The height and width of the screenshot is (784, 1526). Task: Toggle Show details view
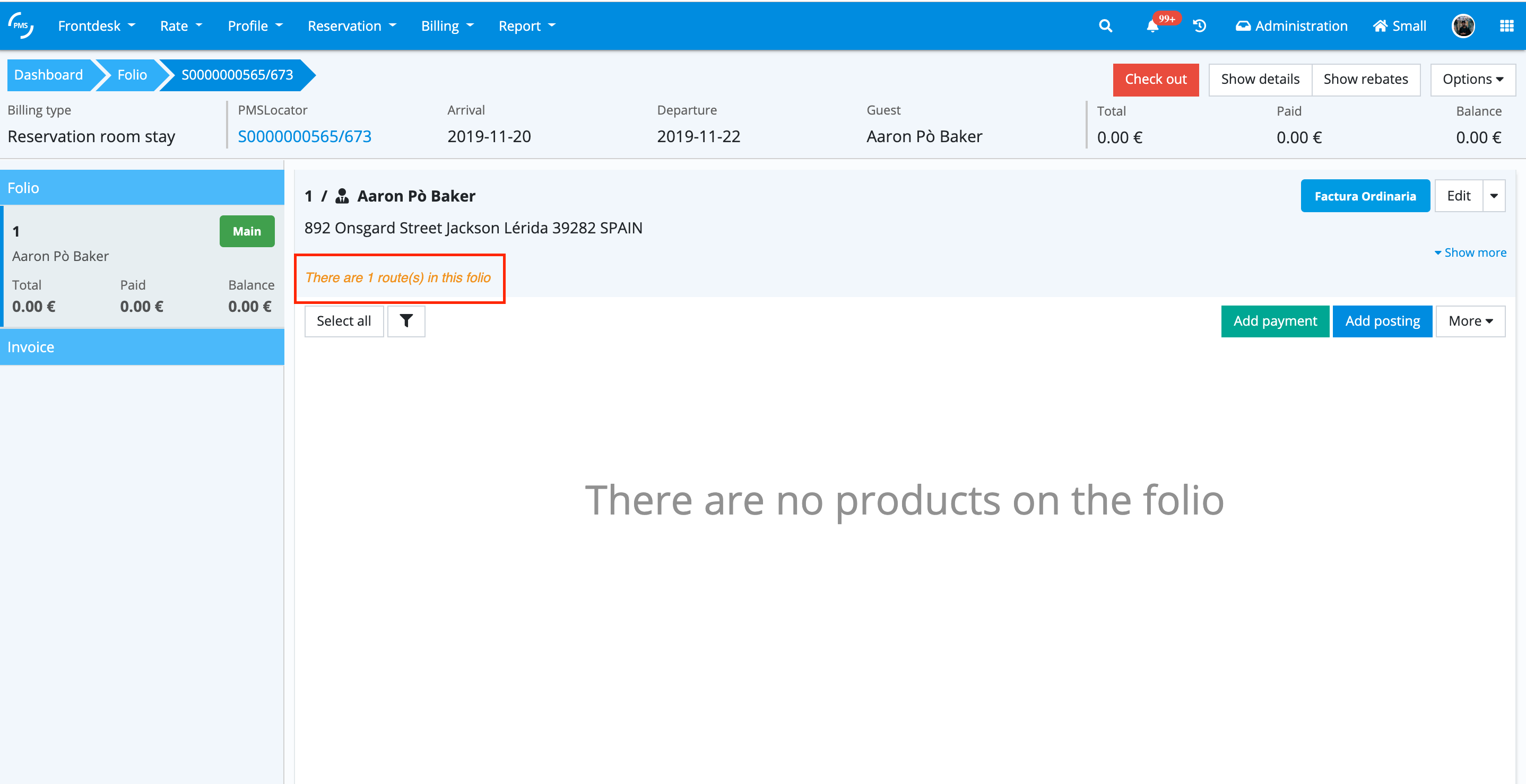(x=1260, y=80)
